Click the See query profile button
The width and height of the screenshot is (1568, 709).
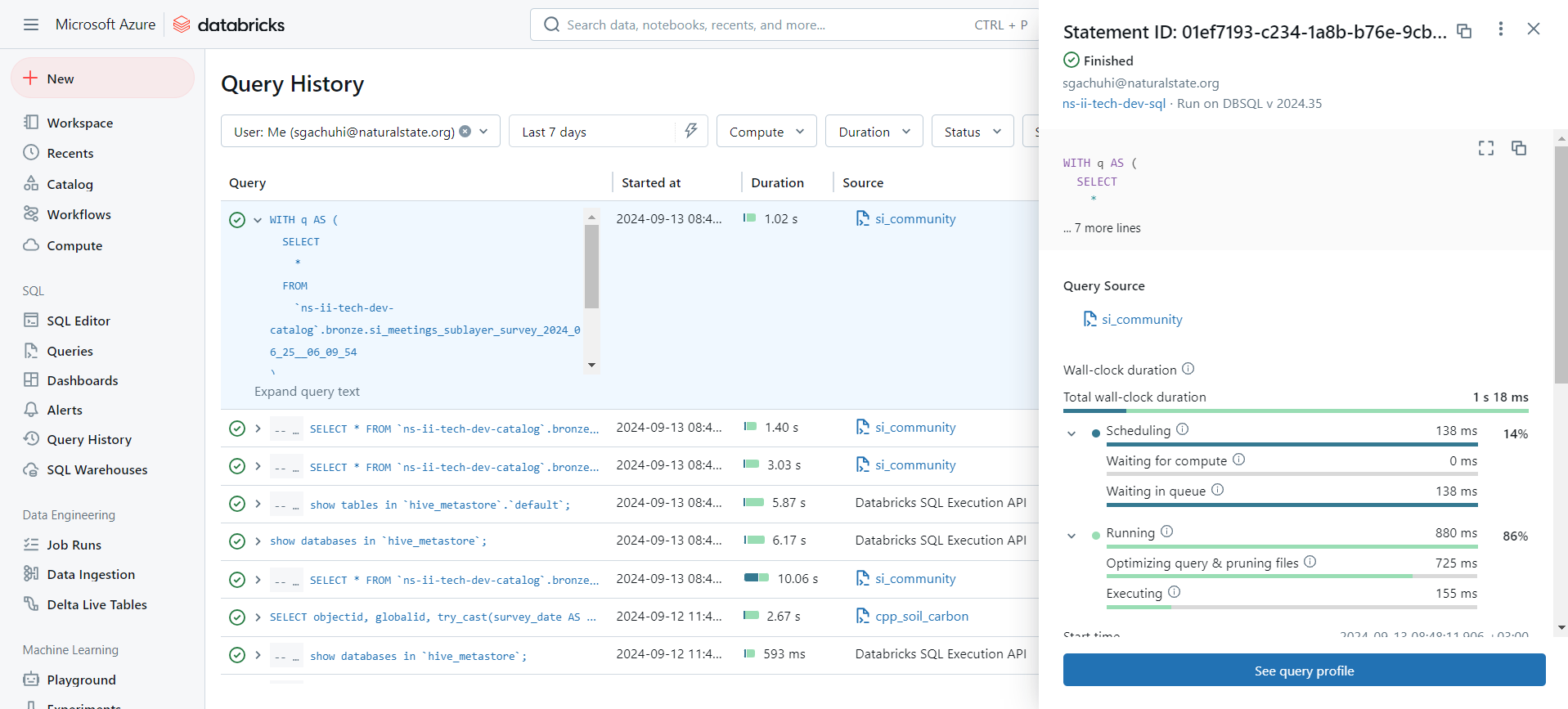pos(1305,671)
